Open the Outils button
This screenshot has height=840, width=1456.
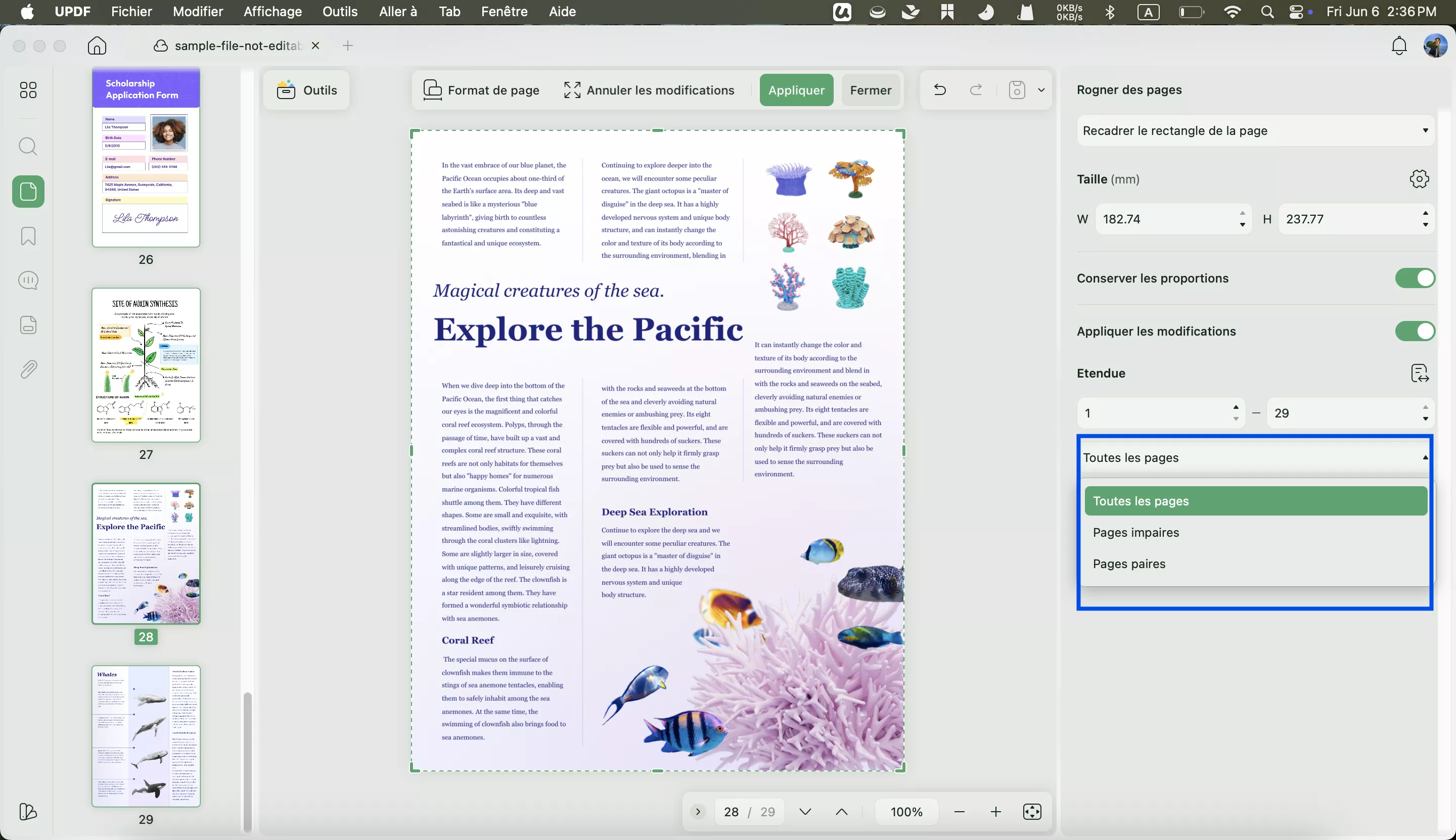click(x=306, y=90)
